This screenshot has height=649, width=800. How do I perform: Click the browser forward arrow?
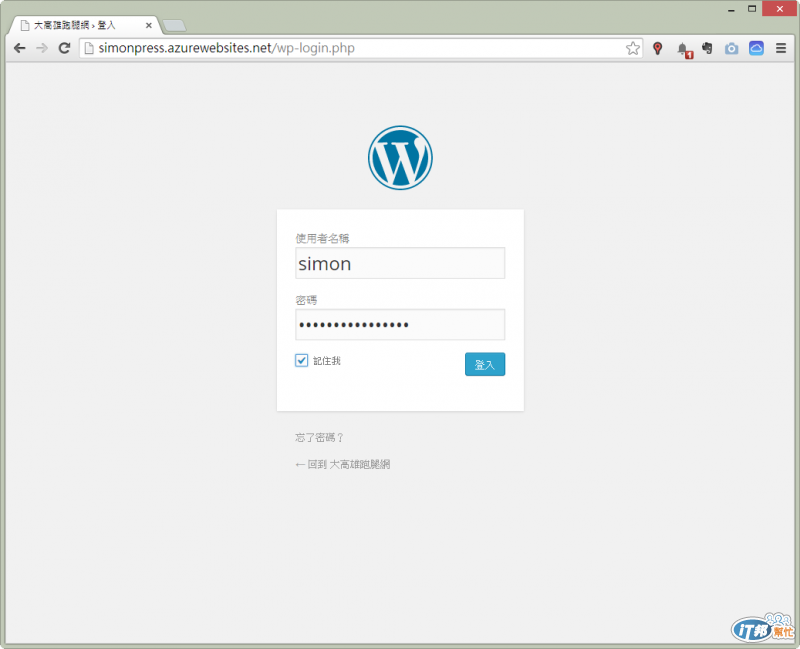pos(42,48)
